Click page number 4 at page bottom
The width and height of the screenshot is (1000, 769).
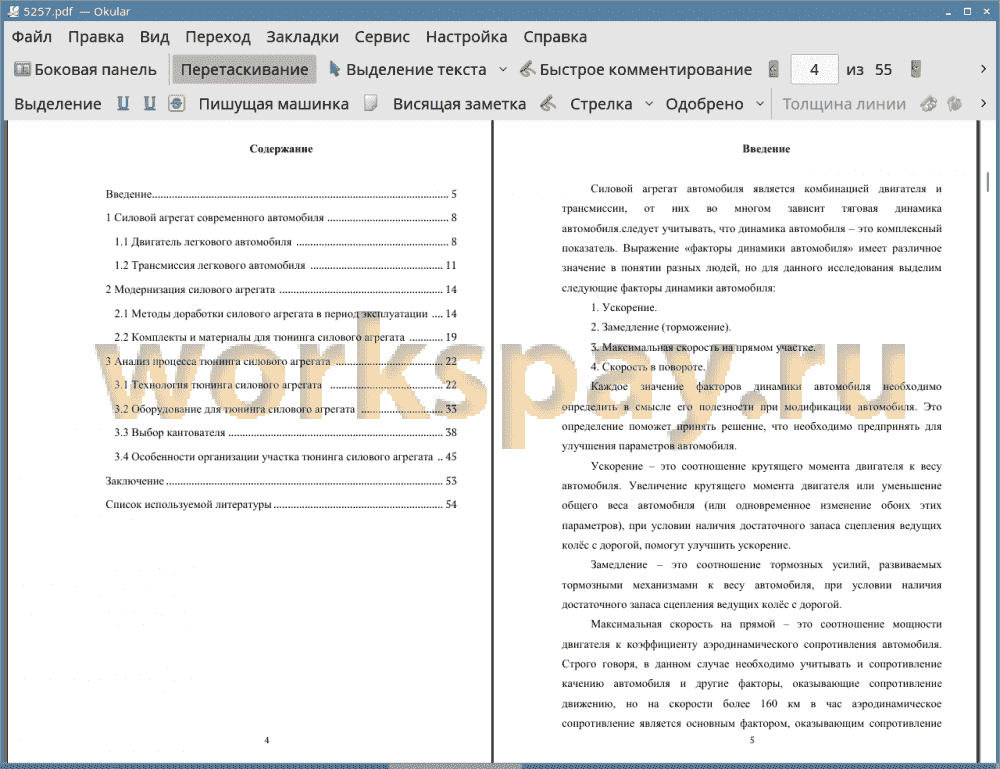tap(267, 740)
